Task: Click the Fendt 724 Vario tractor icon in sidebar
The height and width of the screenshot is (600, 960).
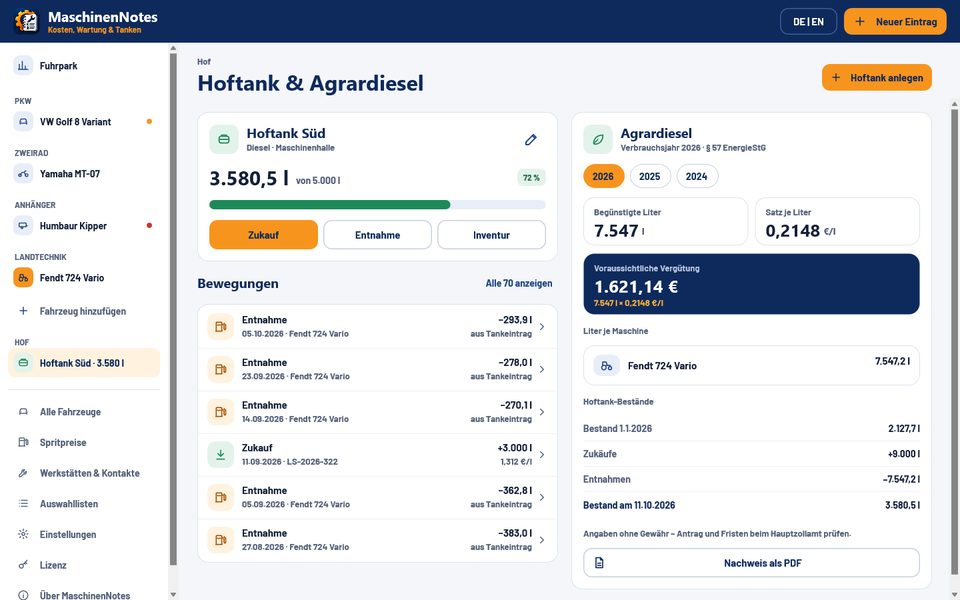Action: tap(23, 277)
